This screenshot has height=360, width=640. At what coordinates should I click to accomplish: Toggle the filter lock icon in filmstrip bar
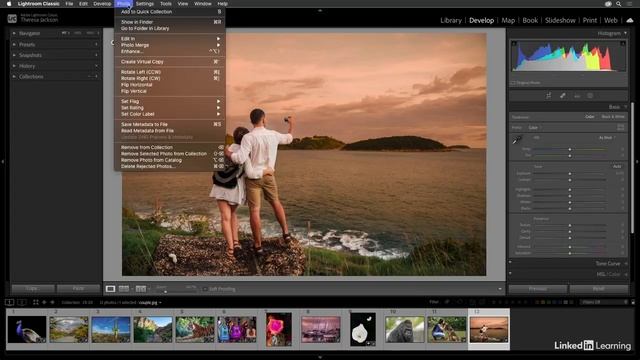633,302
